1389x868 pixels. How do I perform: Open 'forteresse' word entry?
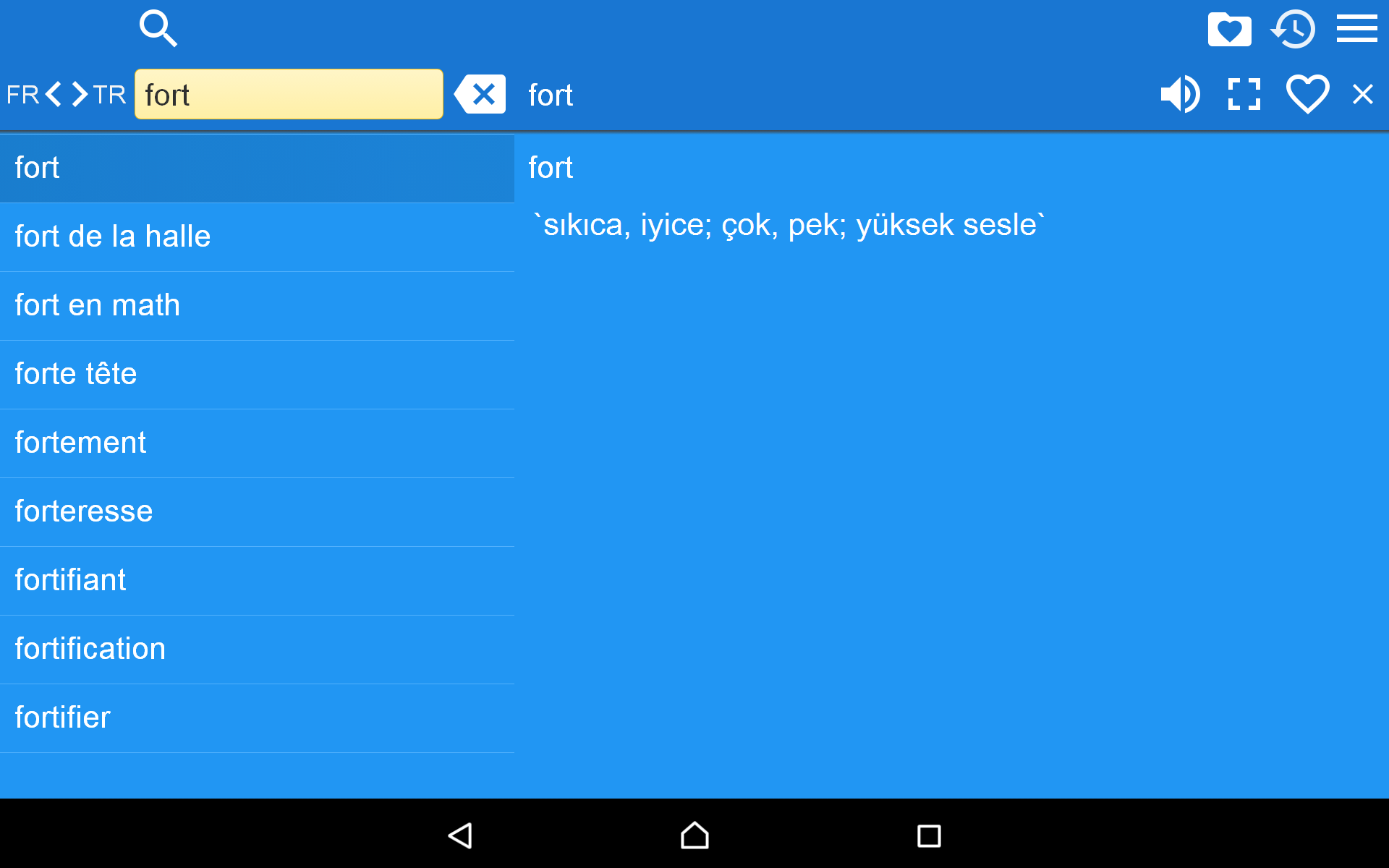pos(257,511)
